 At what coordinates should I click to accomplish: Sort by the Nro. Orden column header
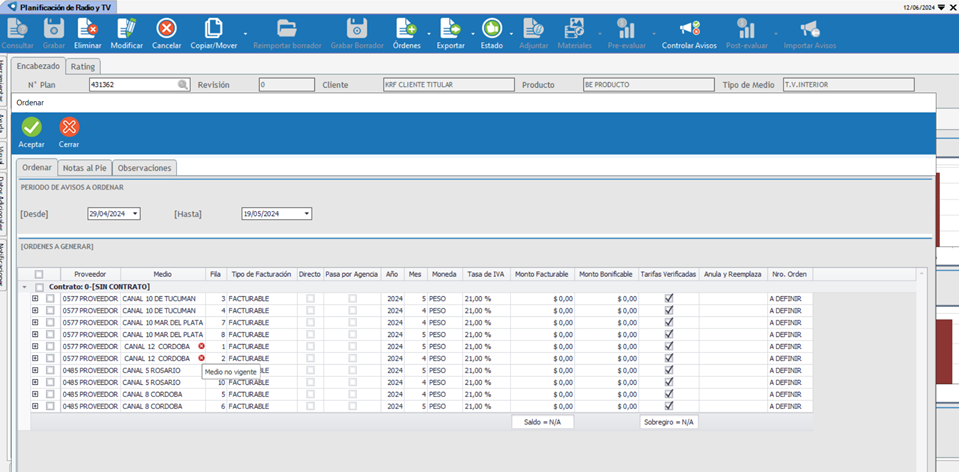(790, 275)
